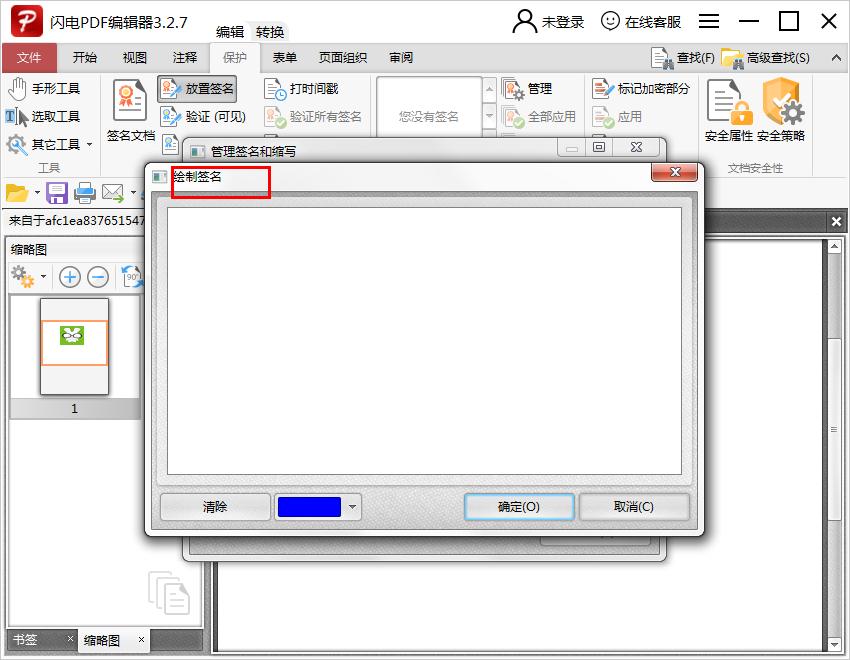The image size is (850, 660).
Task: Zoom in on thumbnails with plus button
Action: (69, 277)
